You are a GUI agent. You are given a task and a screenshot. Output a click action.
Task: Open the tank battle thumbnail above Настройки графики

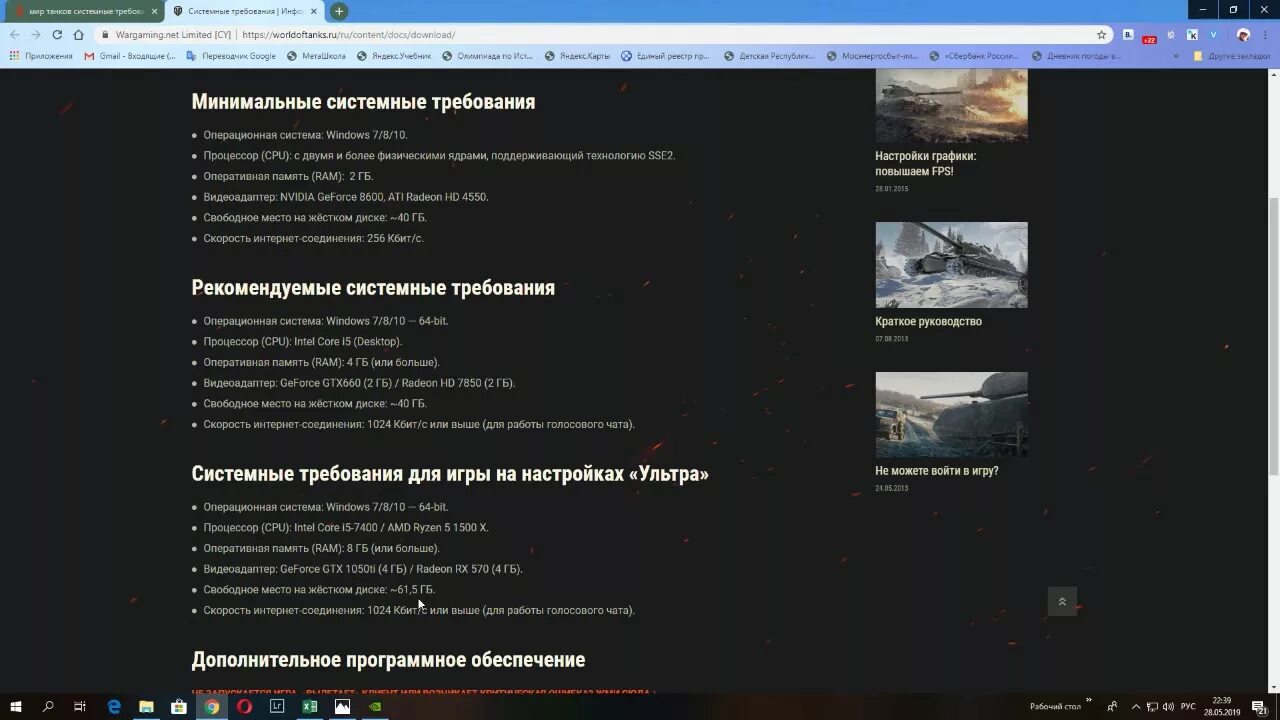951,106
